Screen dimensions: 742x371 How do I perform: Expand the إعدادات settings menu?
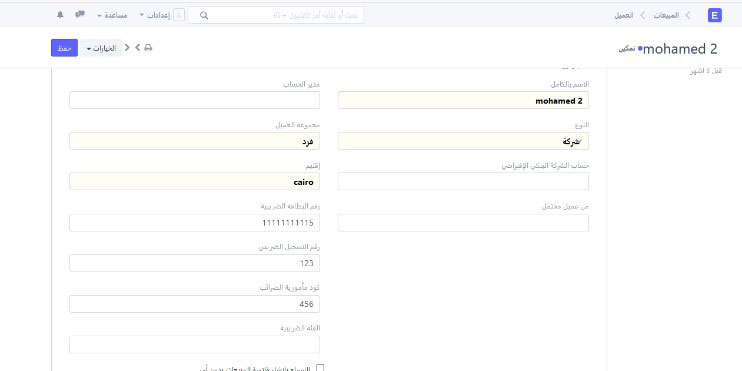155,15
